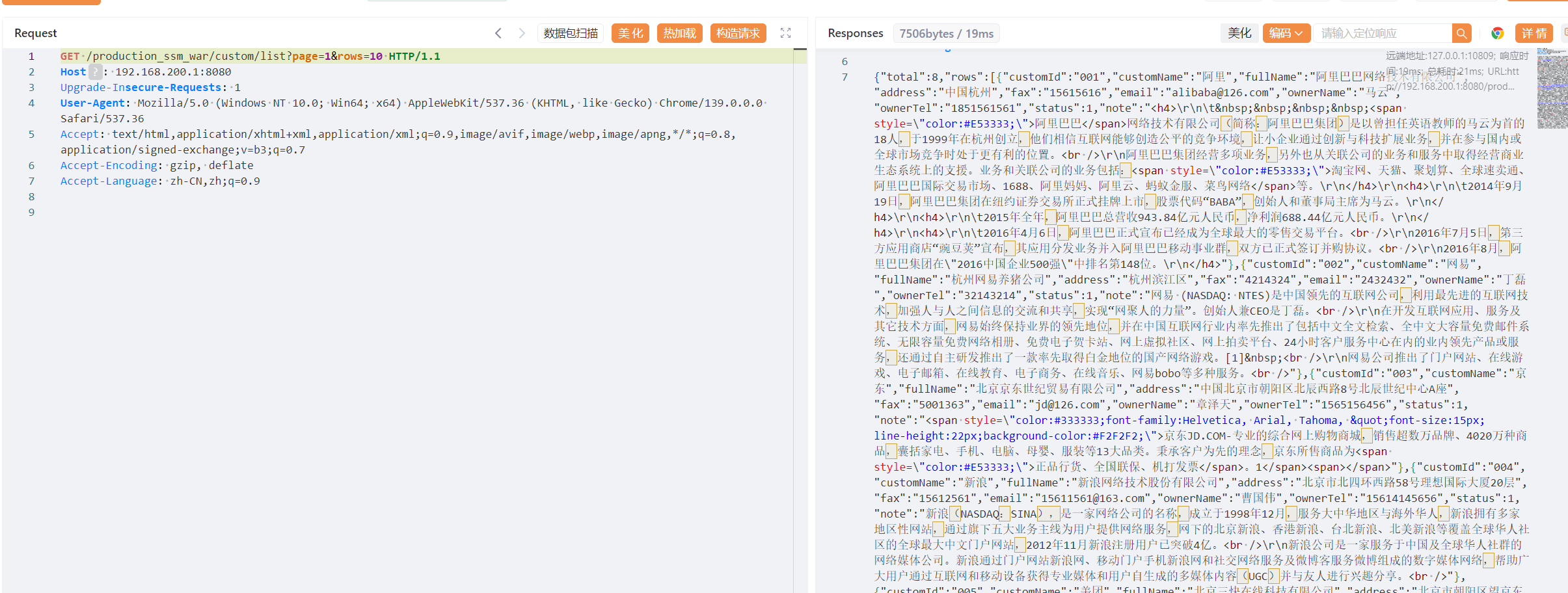
Task: Click the 构造请求 build request button
Action: 738,33
